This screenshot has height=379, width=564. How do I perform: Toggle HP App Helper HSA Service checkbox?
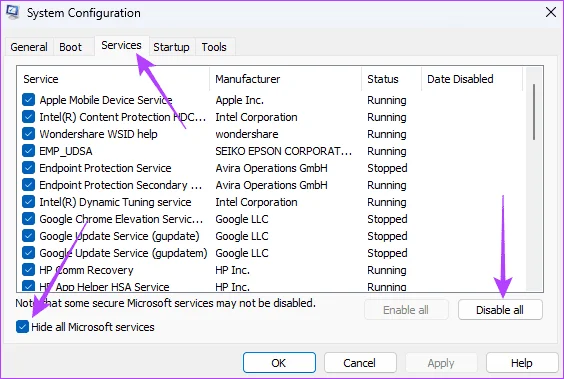coord(28,286)
